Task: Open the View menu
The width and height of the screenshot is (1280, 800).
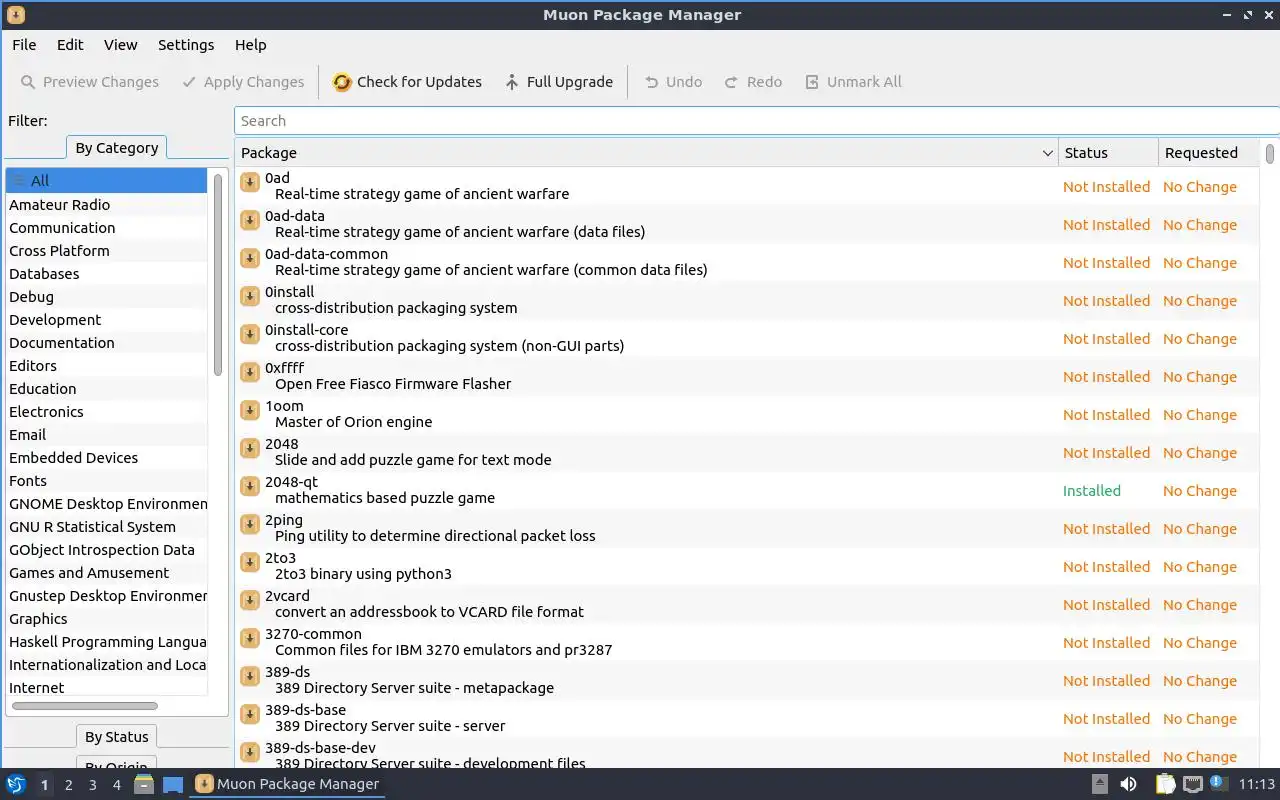Action: click(x=121, y=45)
